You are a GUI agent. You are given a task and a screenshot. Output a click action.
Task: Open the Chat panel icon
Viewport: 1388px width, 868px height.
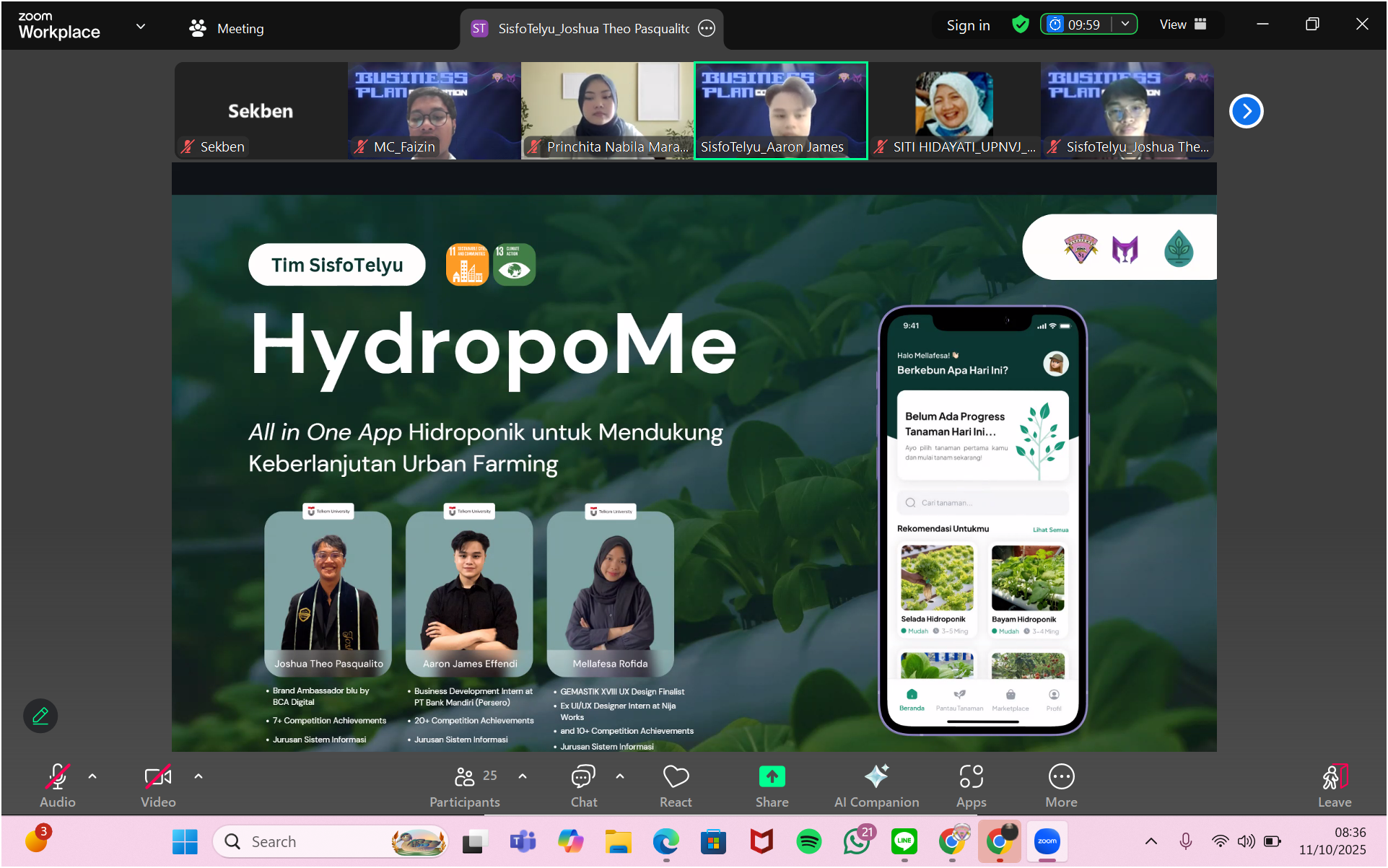[582, 778]
